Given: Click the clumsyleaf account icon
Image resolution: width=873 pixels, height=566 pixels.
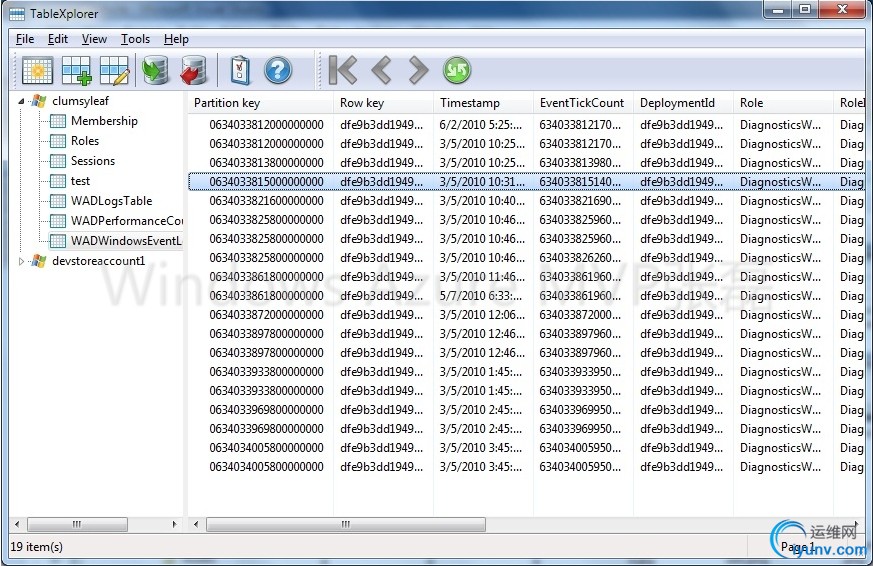Looking at the screenshot, I should (38, 101).
